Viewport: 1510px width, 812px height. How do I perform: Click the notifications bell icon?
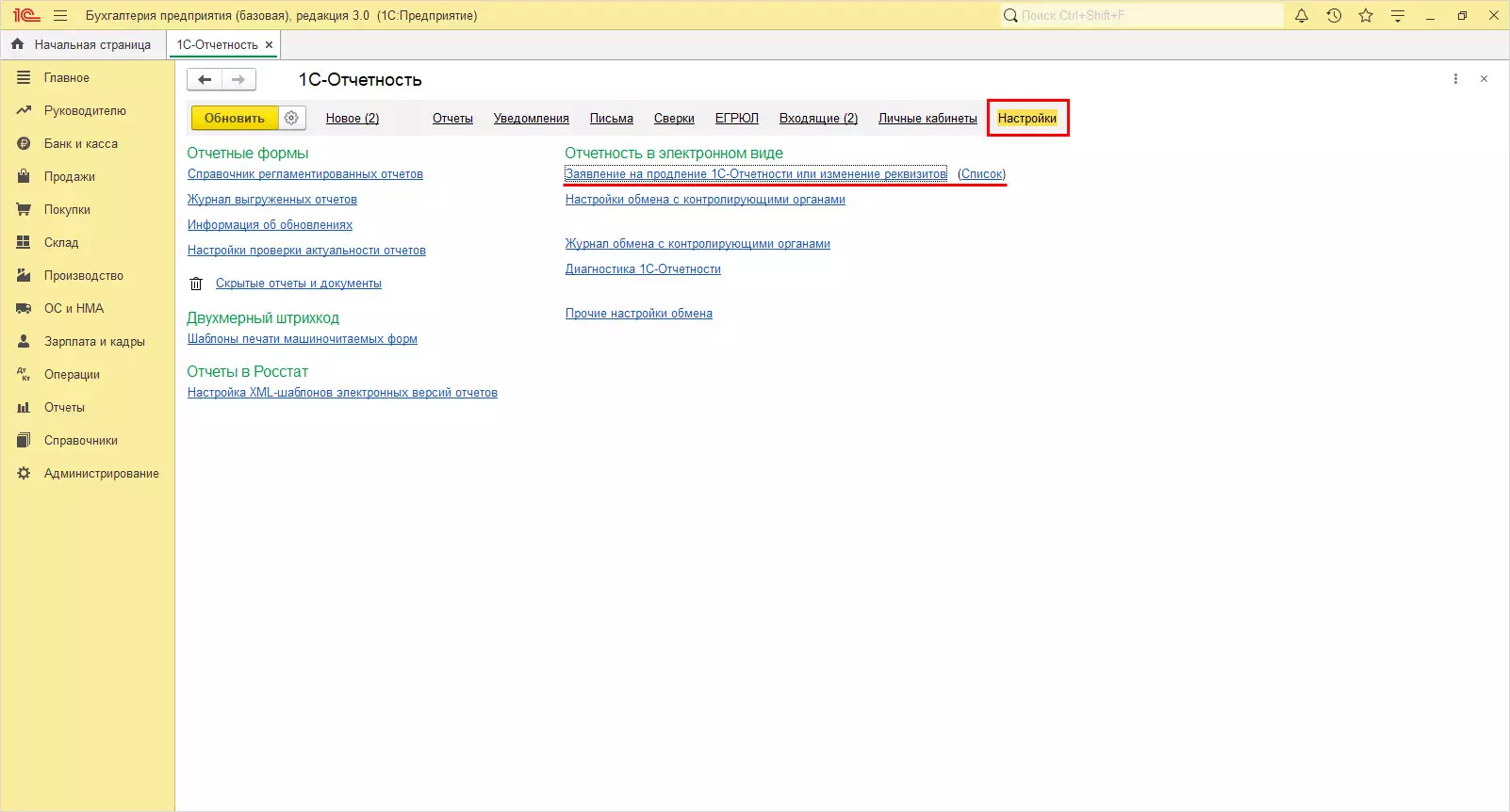tap(1302, 15)
